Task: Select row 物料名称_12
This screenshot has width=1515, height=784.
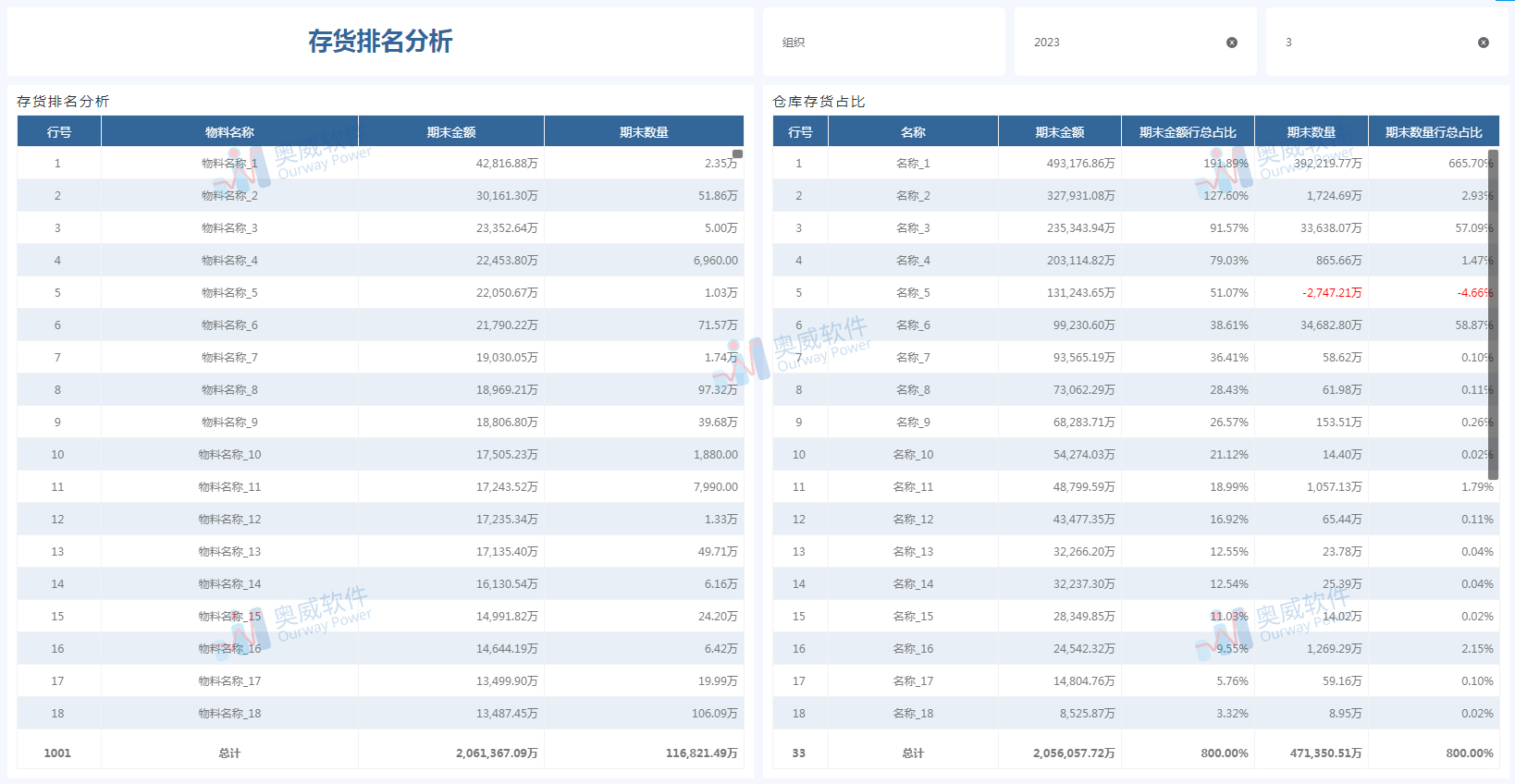Action: point(380,520)
